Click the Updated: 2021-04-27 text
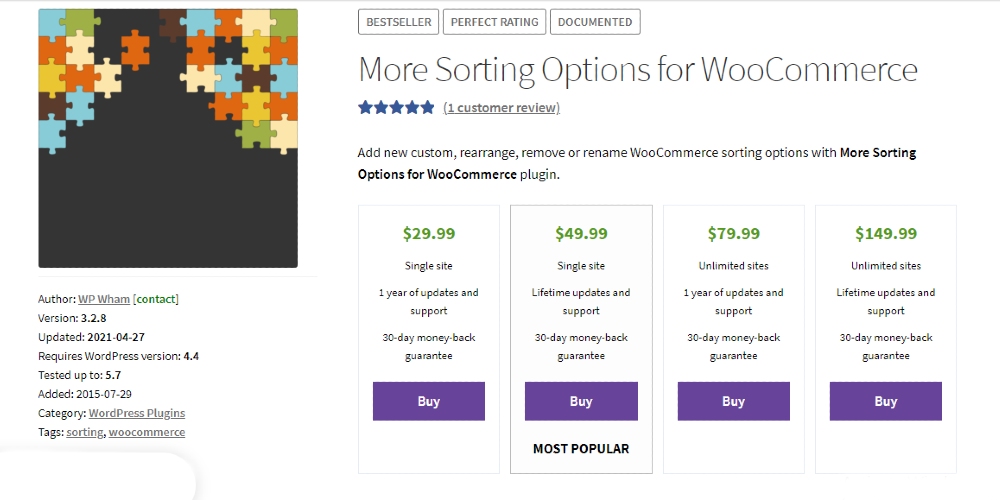Viewport: 1000px width, 500px height. 91,337
